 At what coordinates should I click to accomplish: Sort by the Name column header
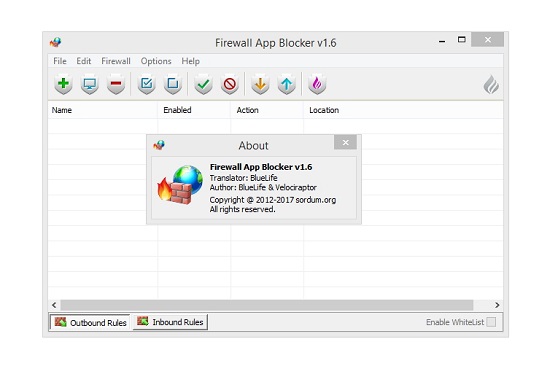pos(102,110)
